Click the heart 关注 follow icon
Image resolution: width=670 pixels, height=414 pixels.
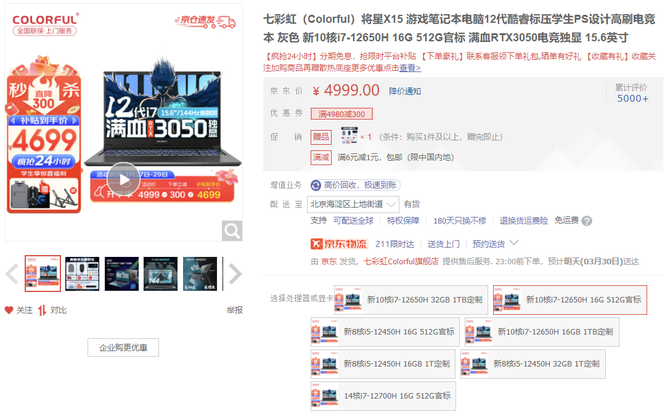point(9,310)
